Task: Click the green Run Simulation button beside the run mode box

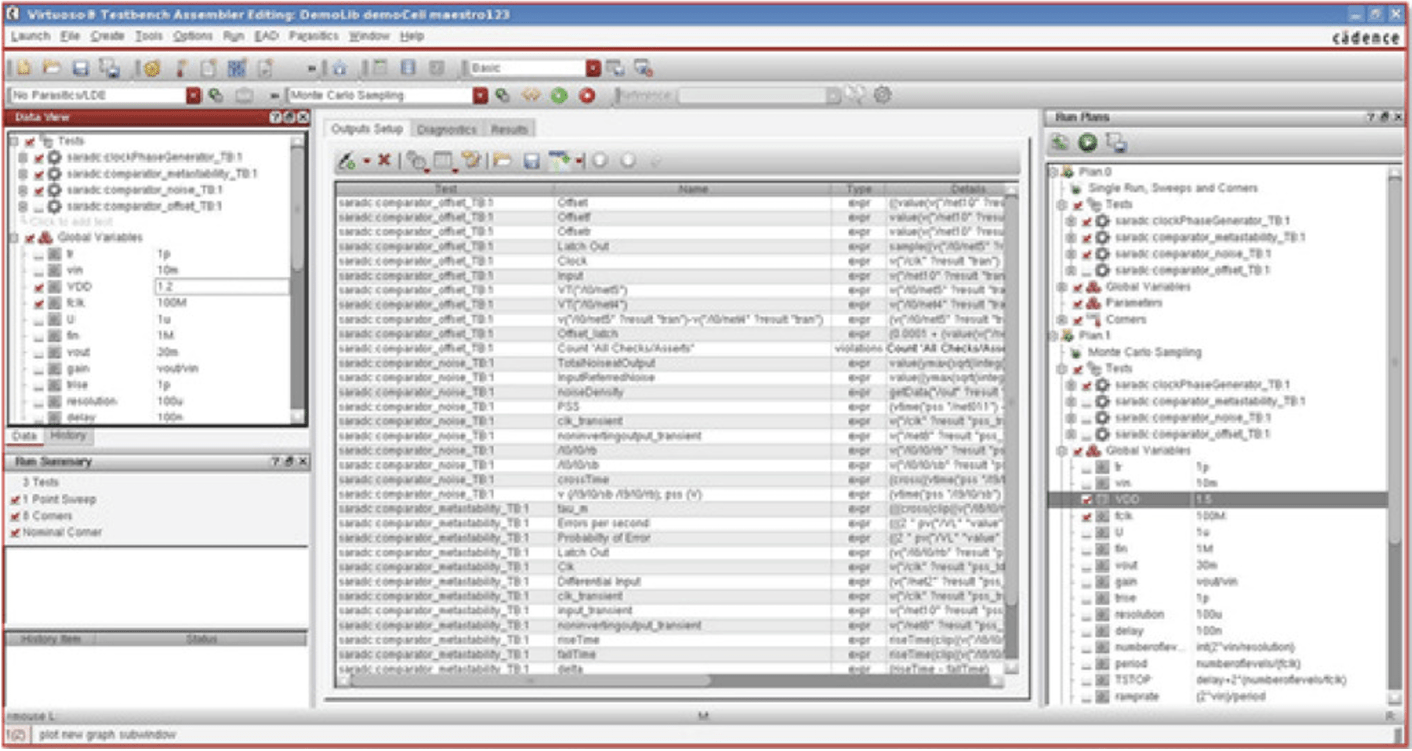Action: coord(559,96)
